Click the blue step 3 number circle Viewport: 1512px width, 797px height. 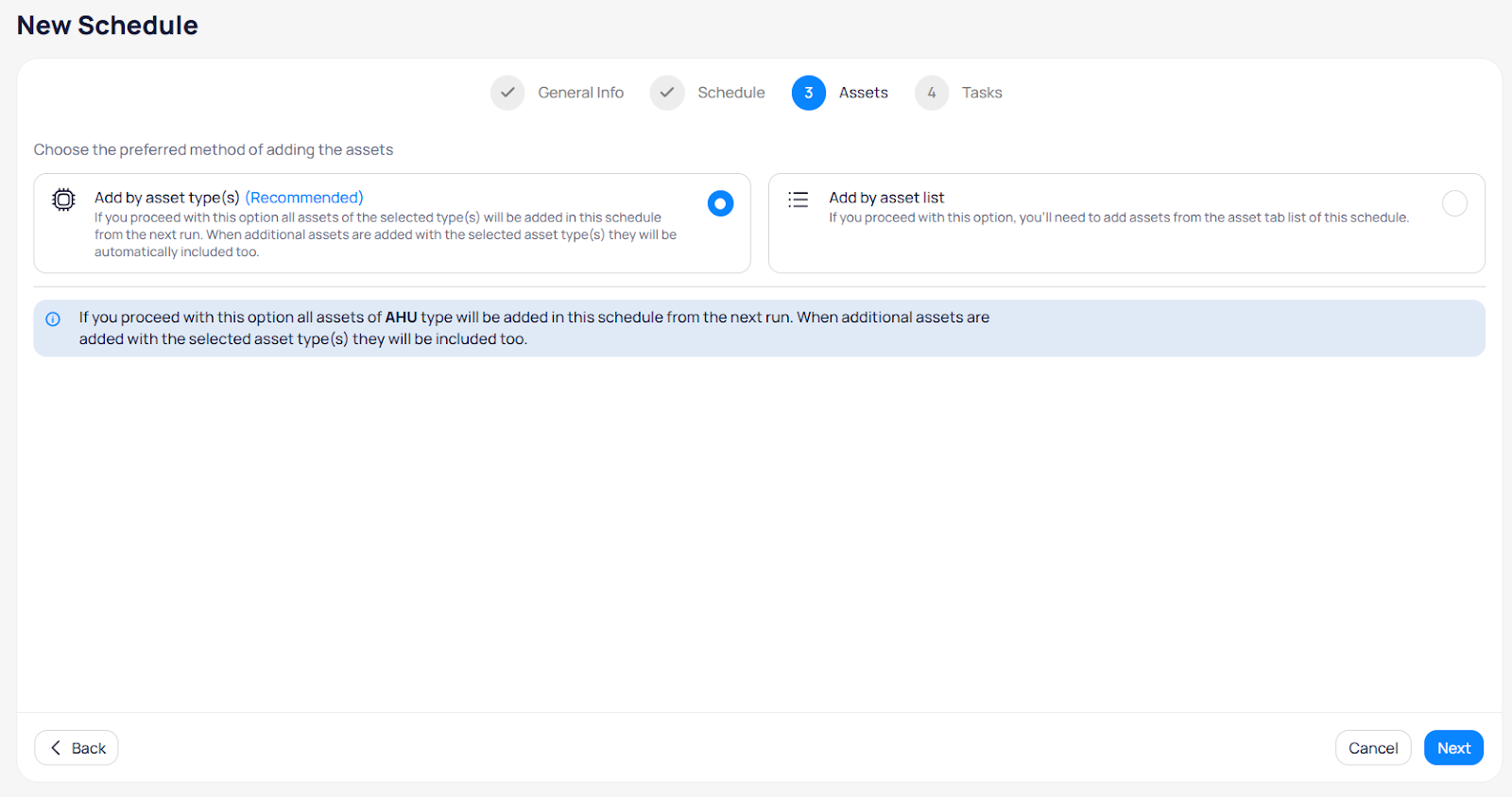tap(808, 93)
